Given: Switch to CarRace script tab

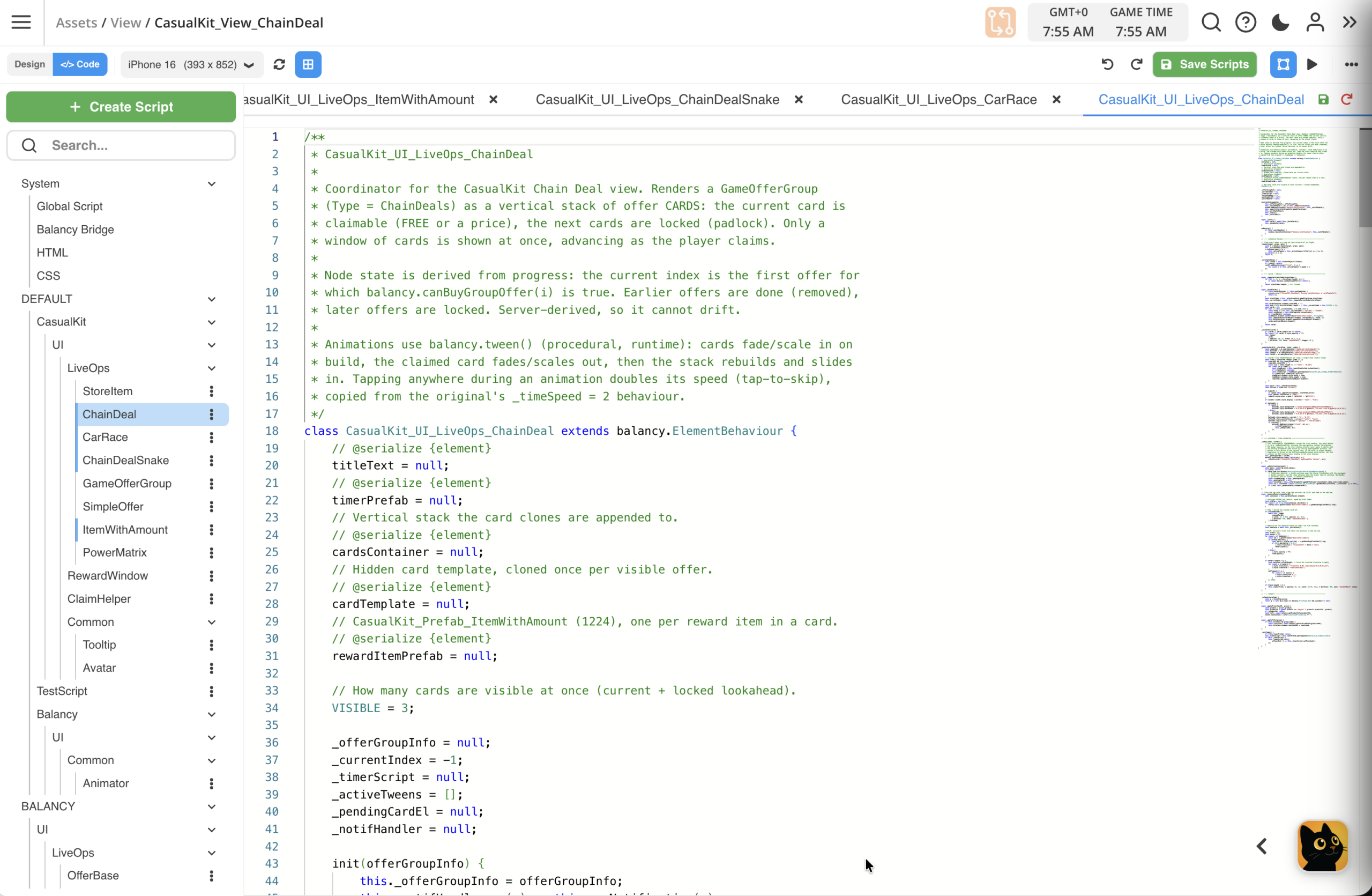Looking at the screenshot, I should 938,100.
